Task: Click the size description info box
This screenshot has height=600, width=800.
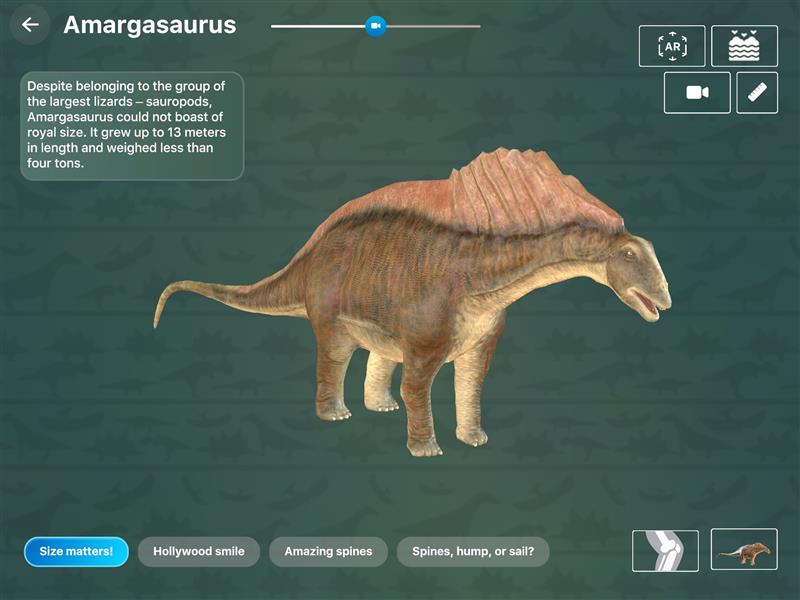Action: click(x=132, y=126)
